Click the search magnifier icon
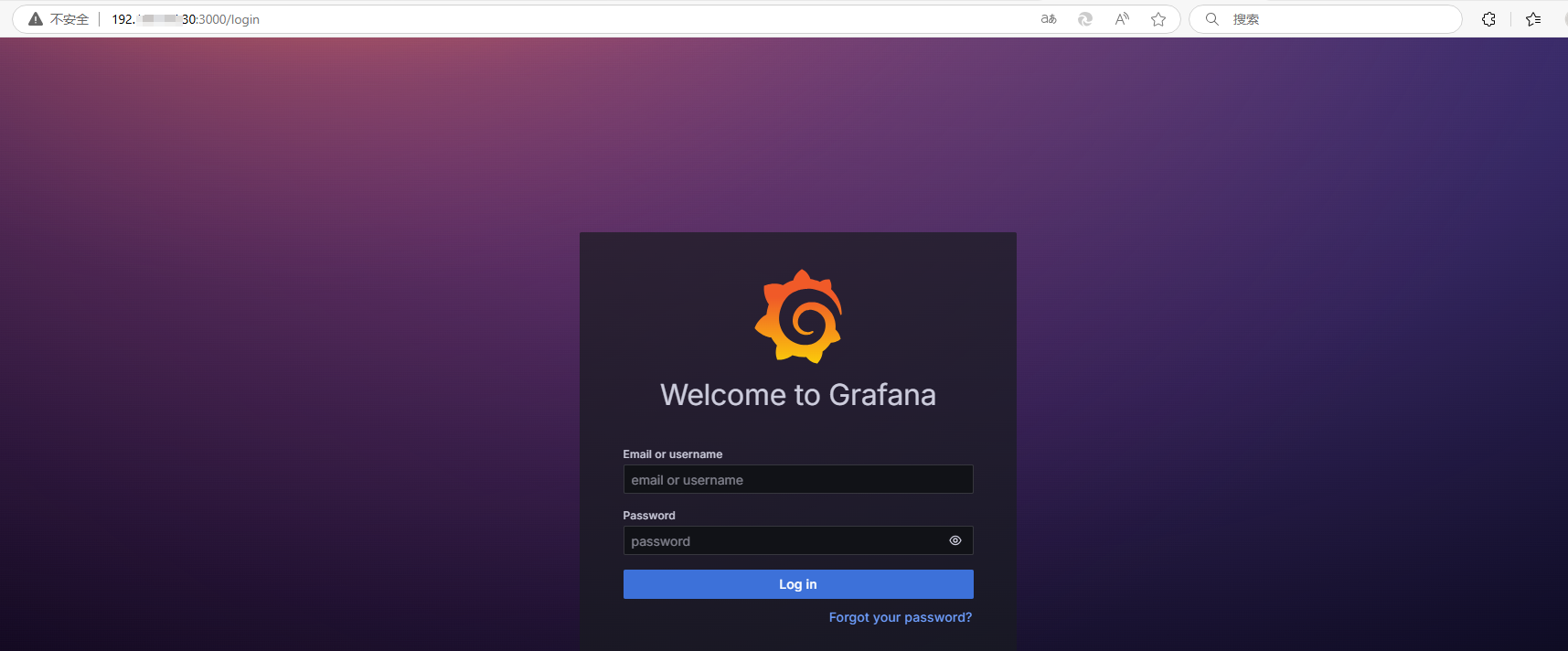 1212,19
